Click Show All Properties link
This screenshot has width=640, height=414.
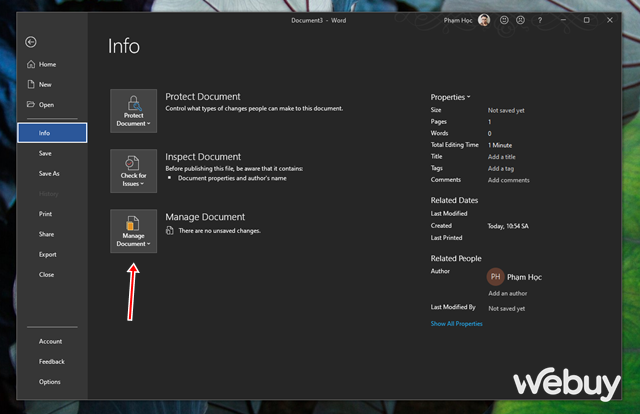click(x=456, y=324)
